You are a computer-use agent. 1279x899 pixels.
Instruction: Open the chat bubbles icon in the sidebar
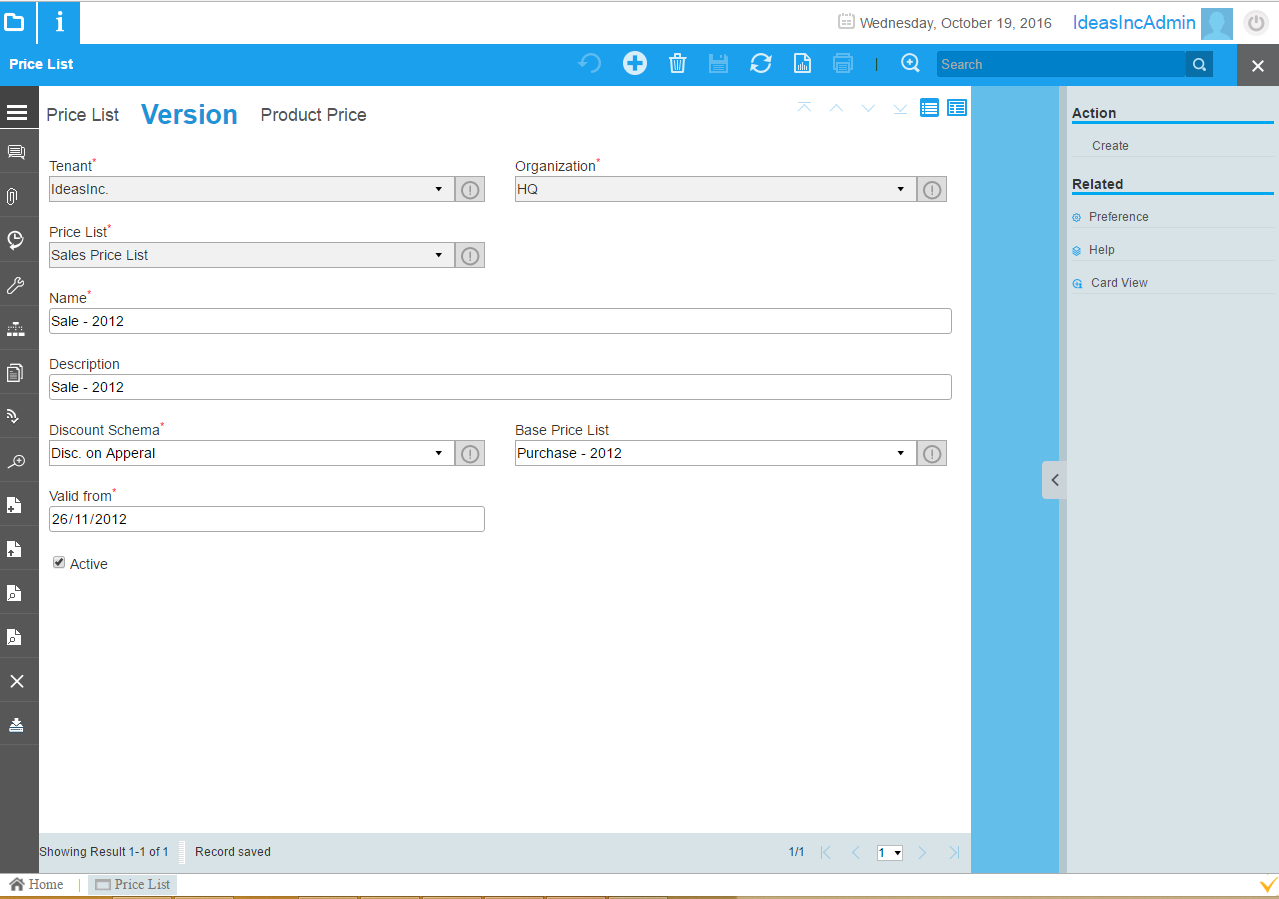(x=16, y=152)
